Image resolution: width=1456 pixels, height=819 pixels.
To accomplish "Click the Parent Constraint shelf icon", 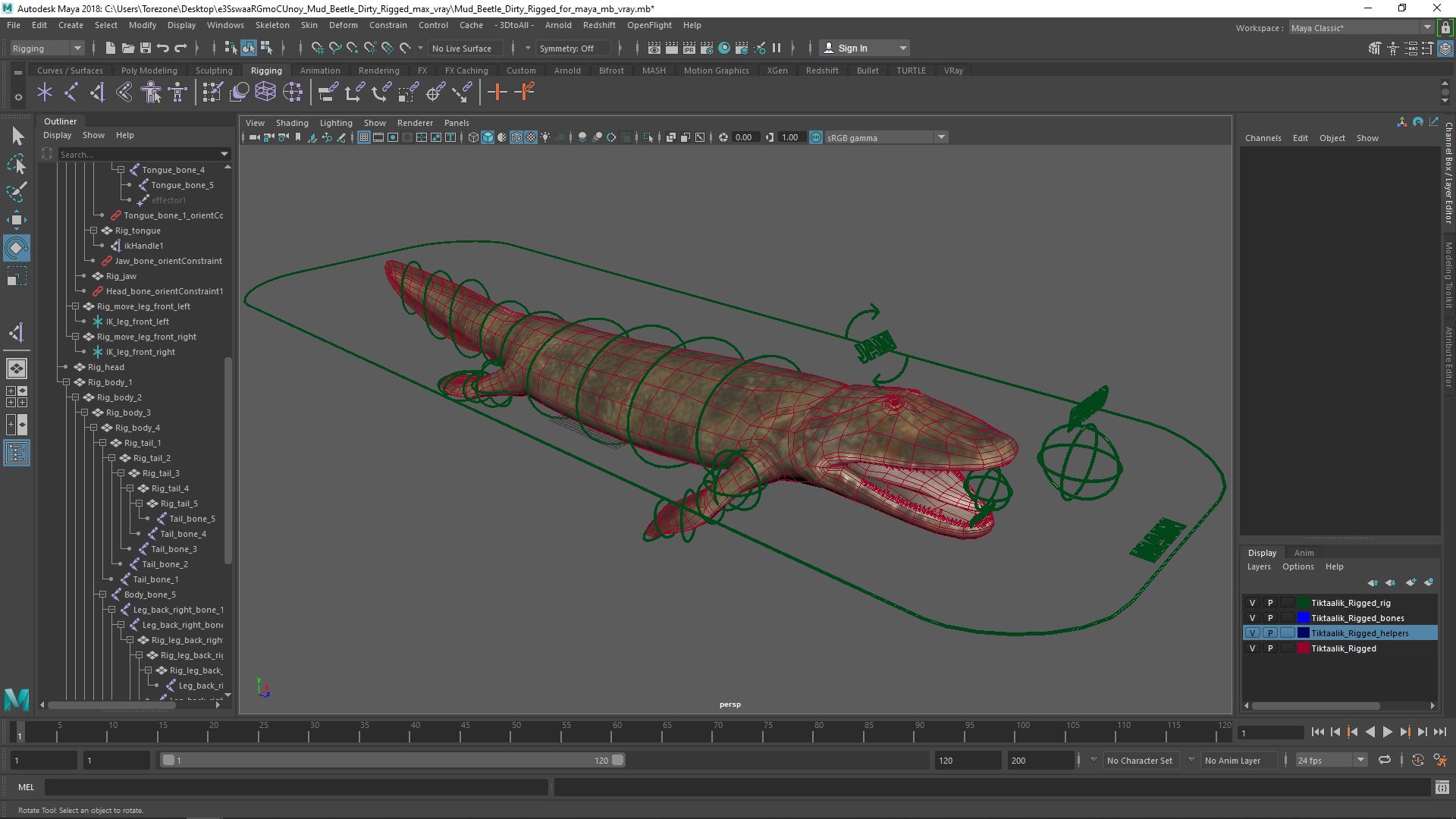I will click(328, 93).
